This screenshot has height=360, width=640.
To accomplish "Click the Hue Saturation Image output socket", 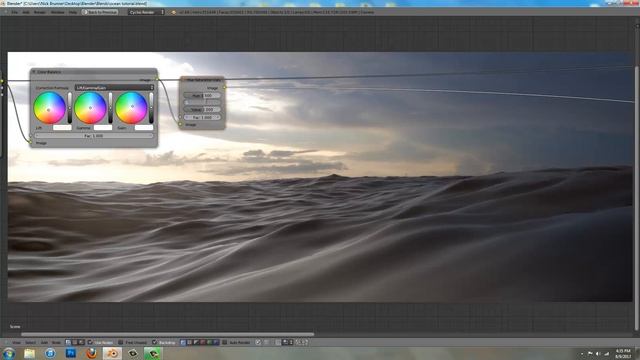I will (x=224, y=87).
